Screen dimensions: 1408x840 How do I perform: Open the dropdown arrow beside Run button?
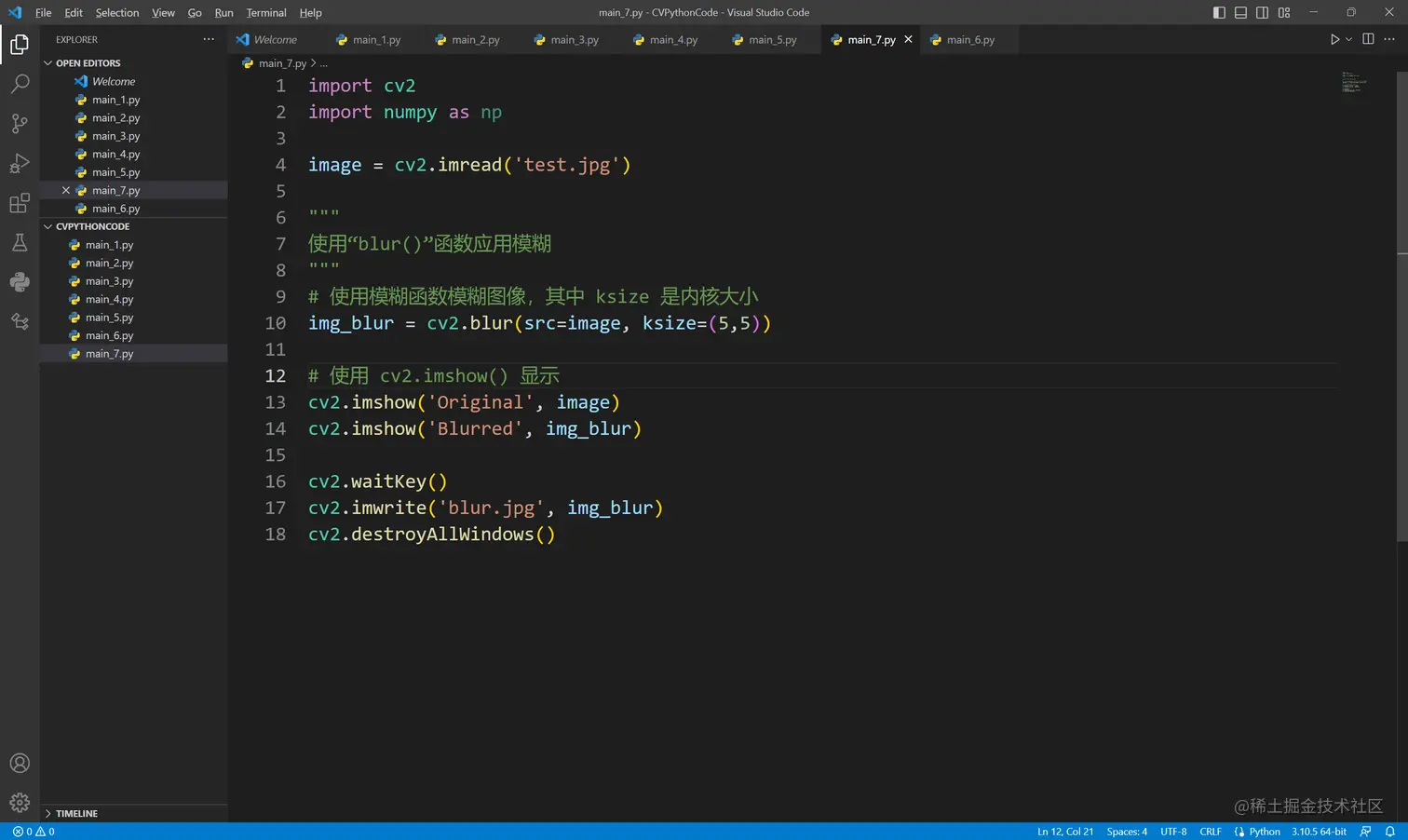(x=1348, y=39)
